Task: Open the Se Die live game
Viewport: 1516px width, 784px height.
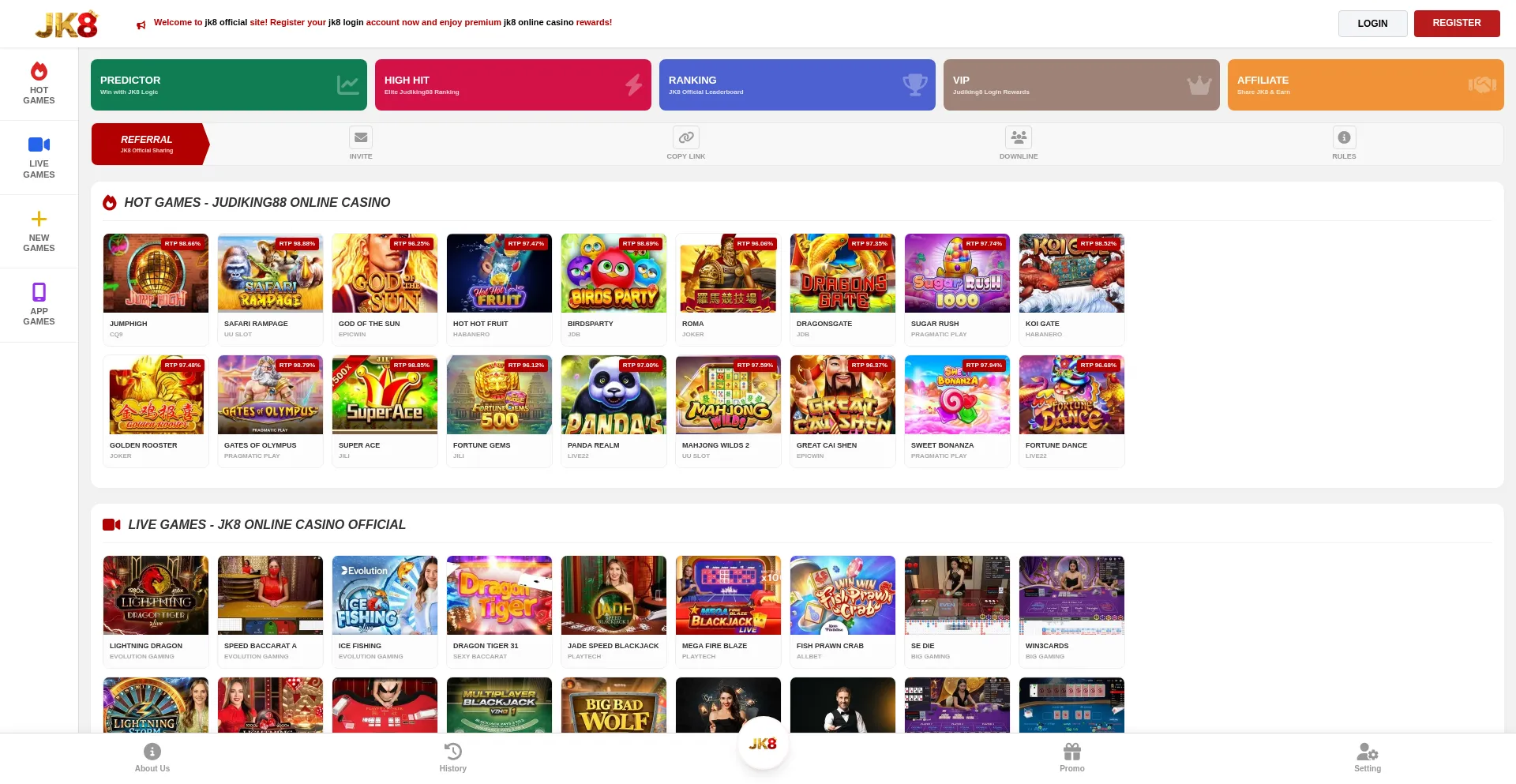Action: 957,595
